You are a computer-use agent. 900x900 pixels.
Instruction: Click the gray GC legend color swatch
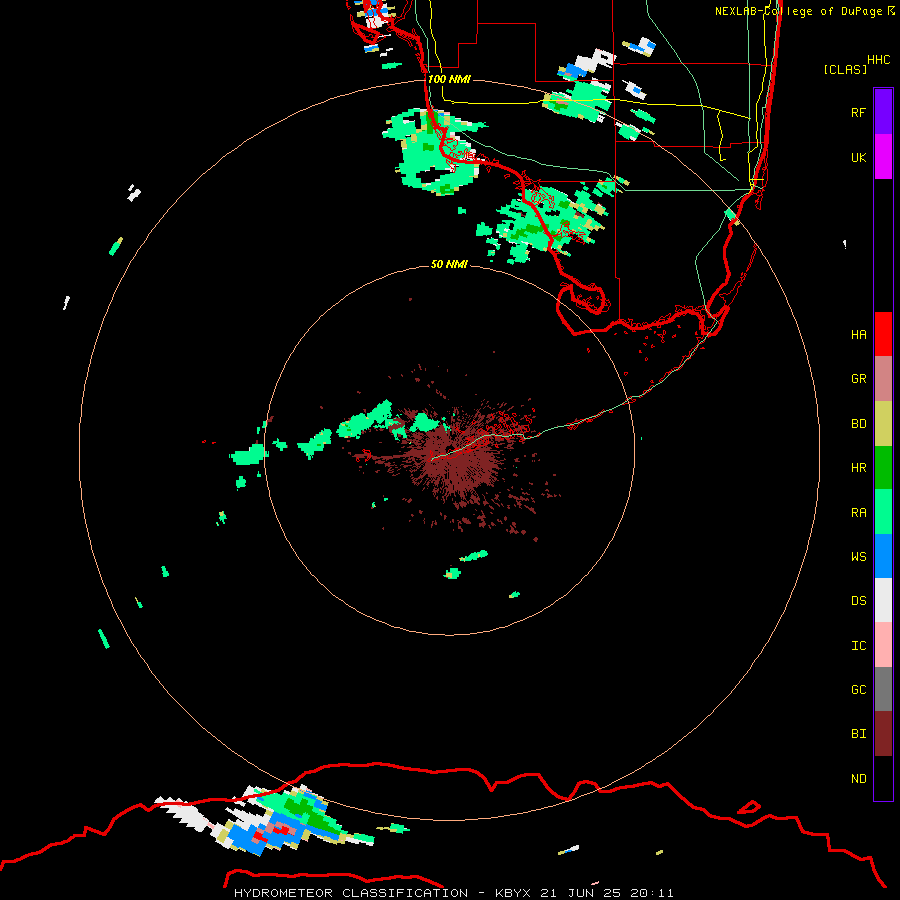[x=883, y=689]
